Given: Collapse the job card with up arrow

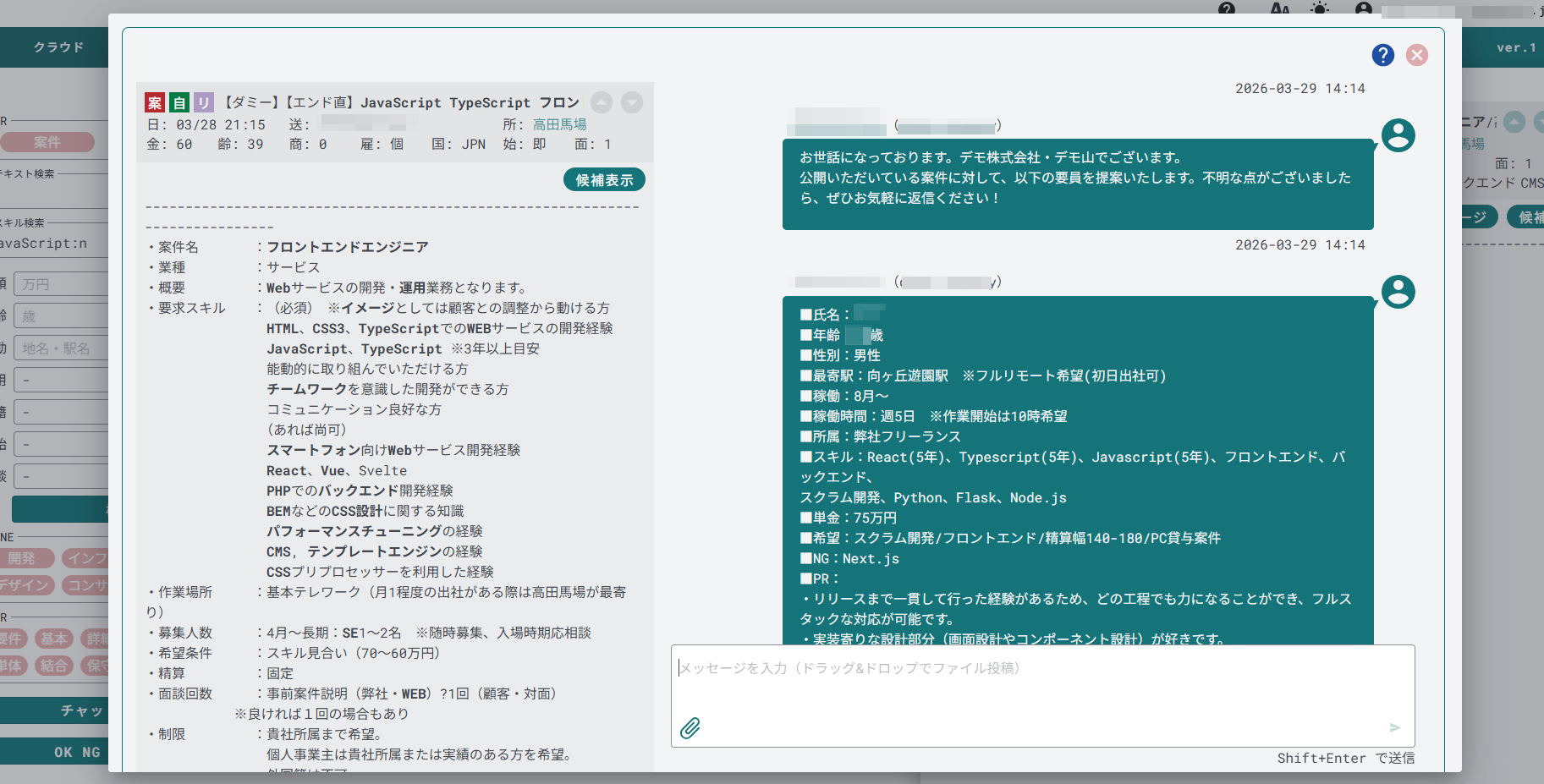Looking at the screenshot, I should 602,102.
